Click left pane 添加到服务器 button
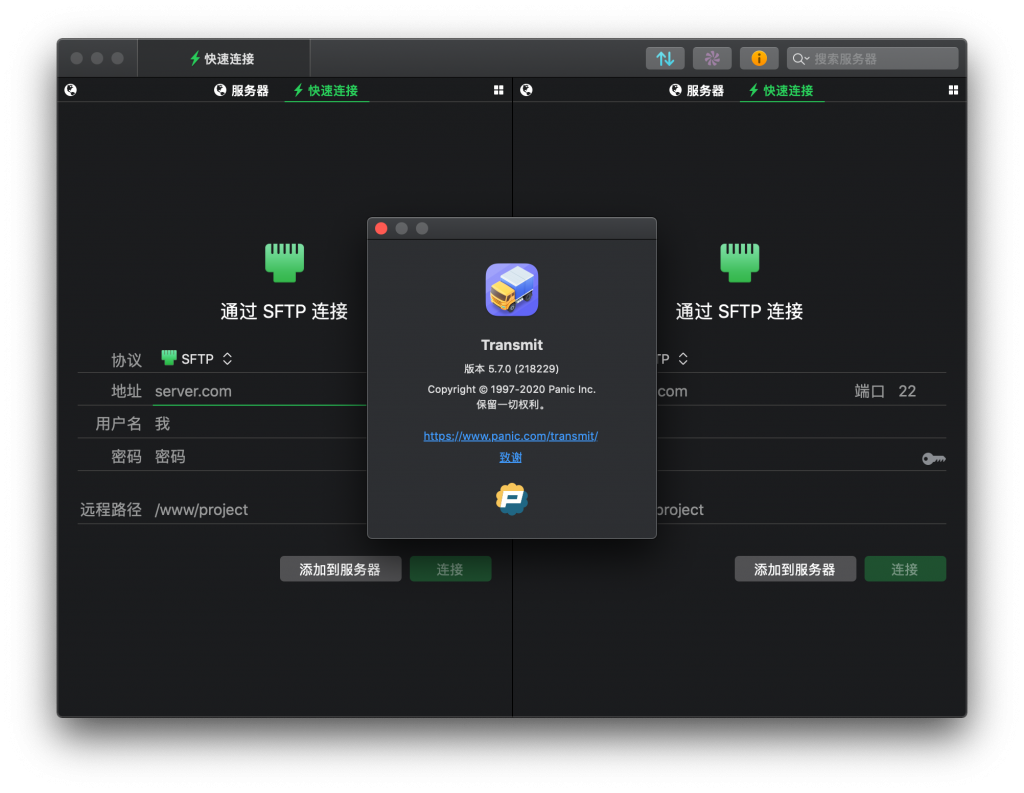Image resolution: width=1024 pixels, height=793 pixels. [x=340, y=569]
